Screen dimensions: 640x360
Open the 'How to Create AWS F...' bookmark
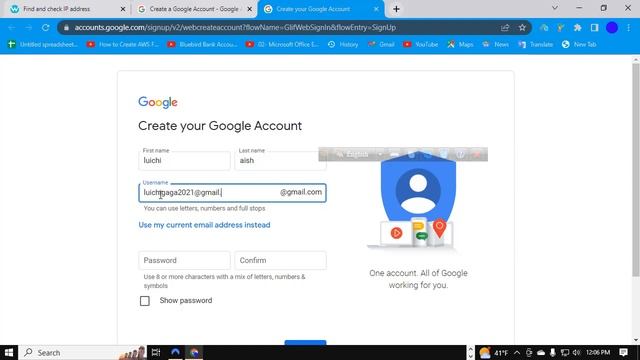122,44
